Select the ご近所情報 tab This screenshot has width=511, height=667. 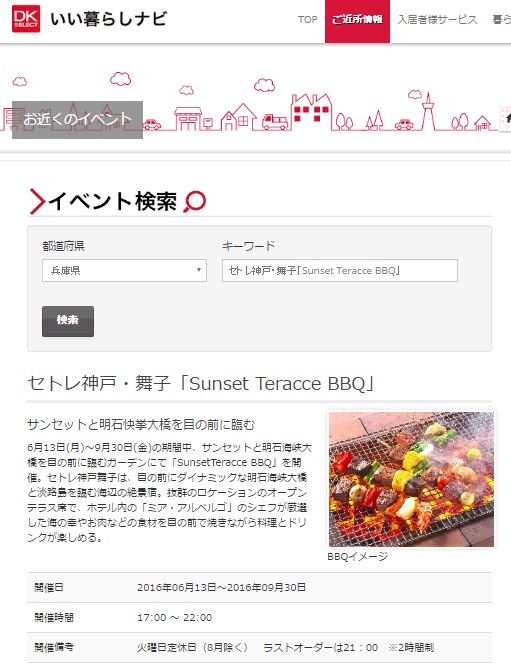357,21
